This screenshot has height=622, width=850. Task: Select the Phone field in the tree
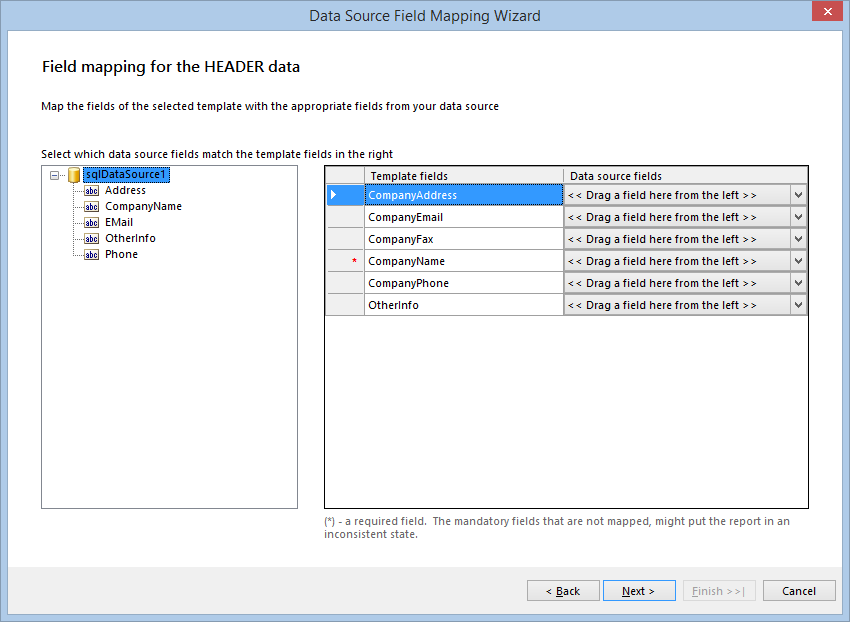click(x=121, y=254)
